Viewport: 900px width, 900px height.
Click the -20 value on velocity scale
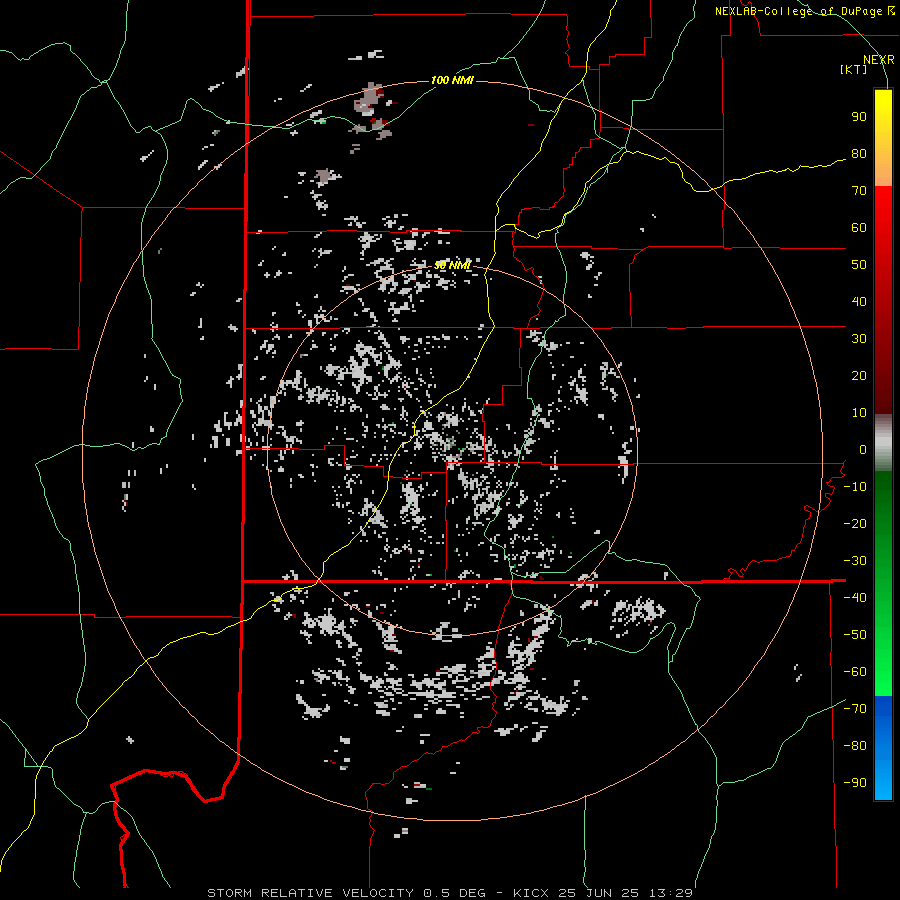[855, 523]
